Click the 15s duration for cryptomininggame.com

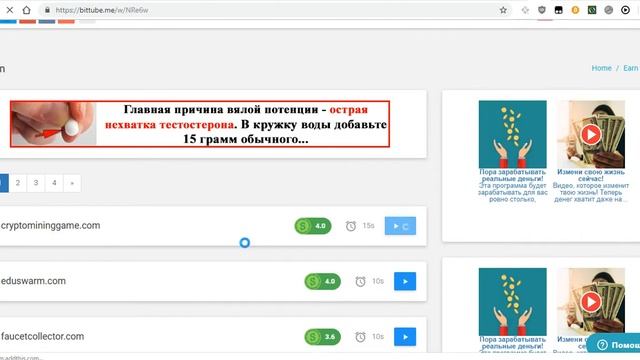click(x=369, y=225)
